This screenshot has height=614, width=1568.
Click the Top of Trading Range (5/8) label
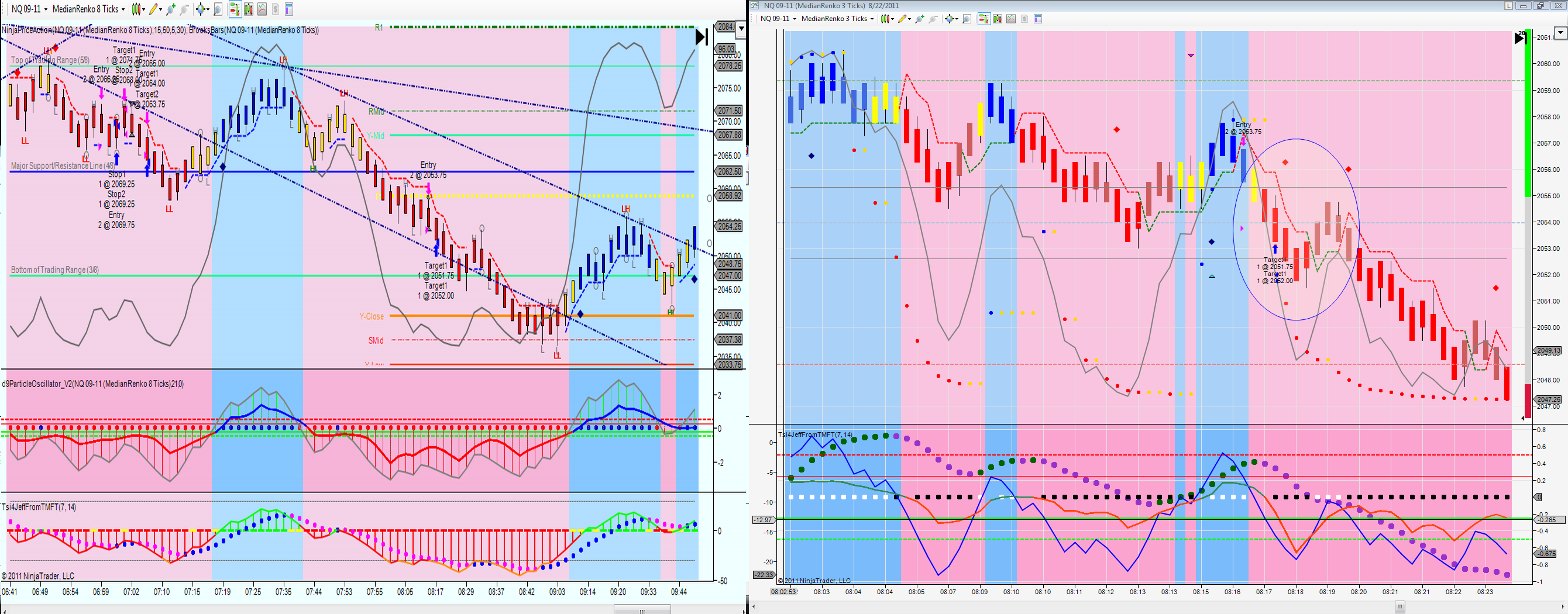pyautogui.click(x=50, y=60)
